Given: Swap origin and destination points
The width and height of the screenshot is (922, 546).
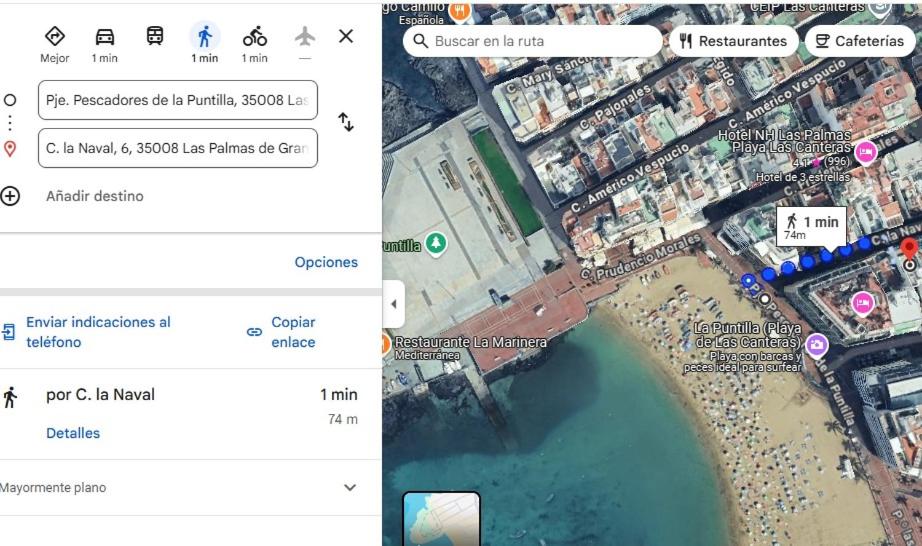Looking at the screenshot, I should click(346, 122).
